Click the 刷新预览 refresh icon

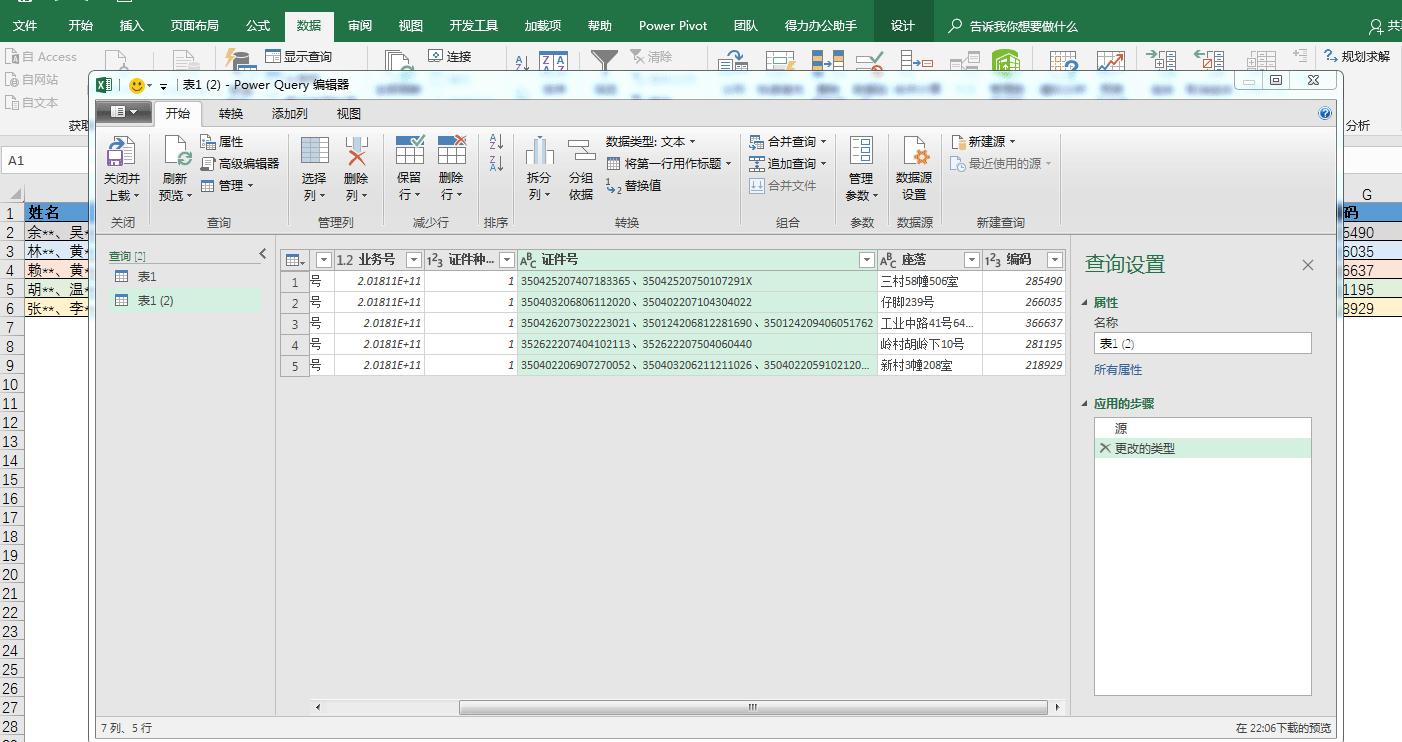(x=175, y=152)
